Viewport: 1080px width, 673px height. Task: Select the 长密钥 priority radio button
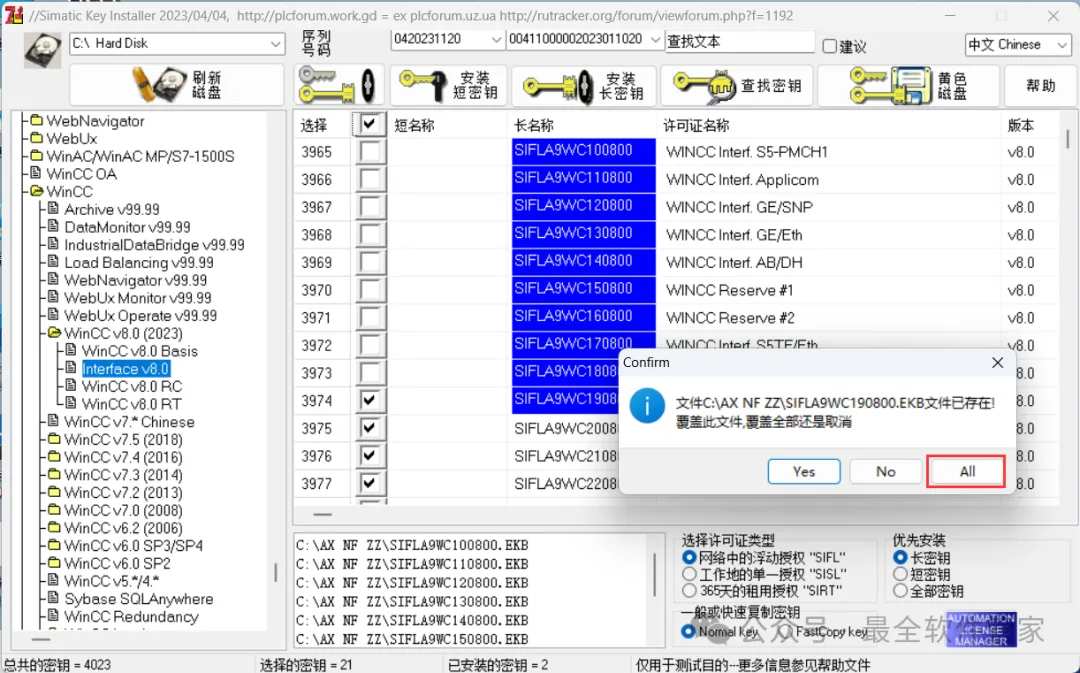(x=900, y=557)
